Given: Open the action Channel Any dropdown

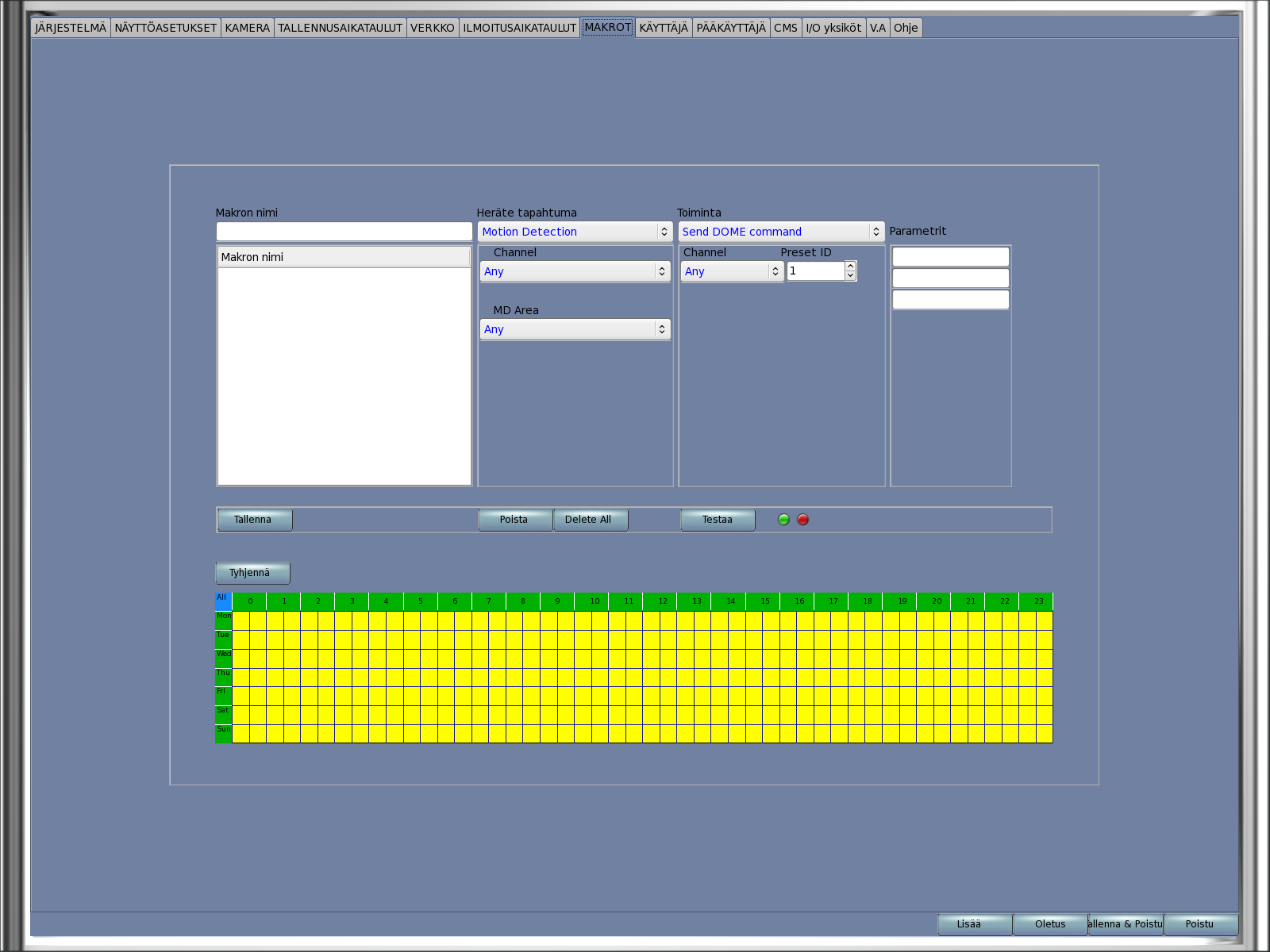Looking at the screenshot, I should (732, 271).
